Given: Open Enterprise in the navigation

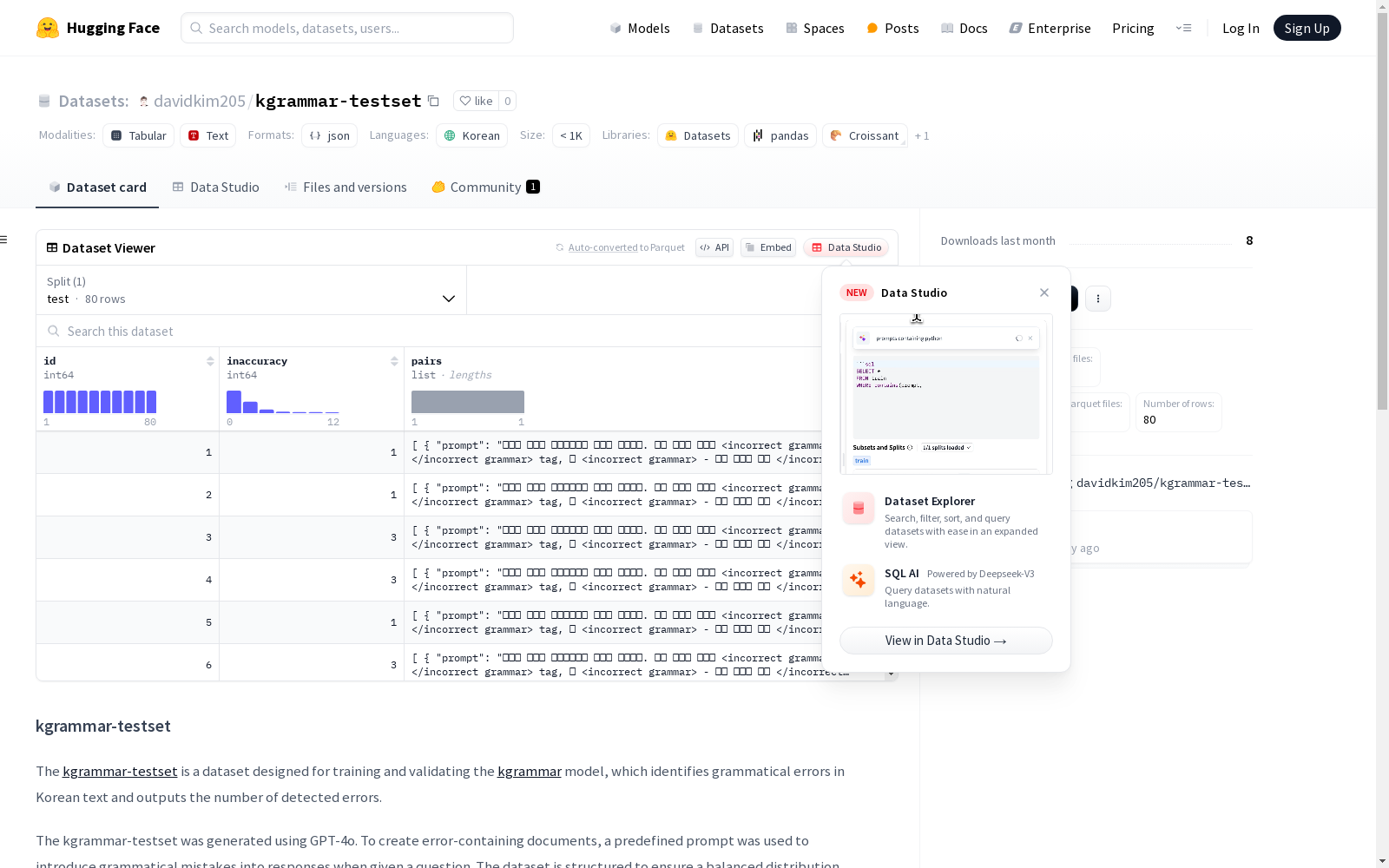Looking at the screenshot, I should 1050,28.
